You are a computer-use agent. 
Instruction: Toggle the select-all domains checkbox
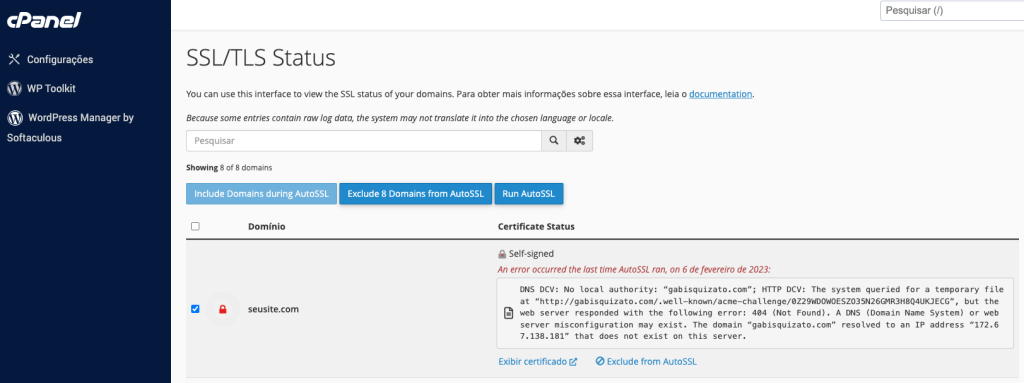(195, 226)
